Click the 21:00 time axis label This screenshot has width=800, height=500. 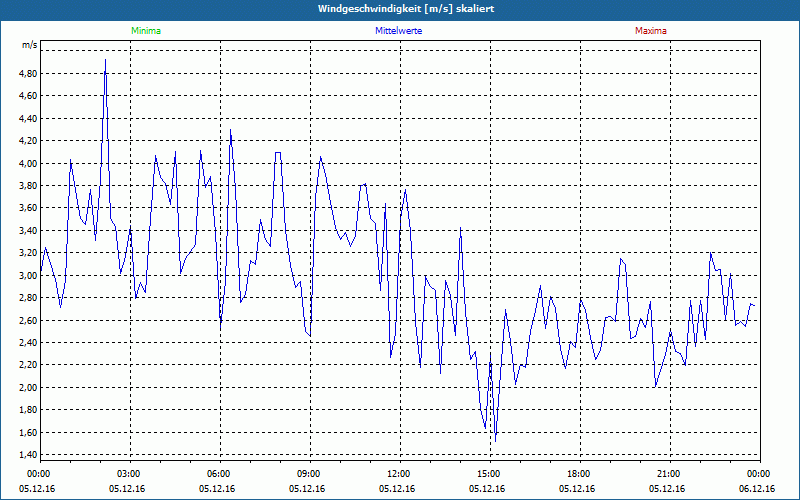[670, 474]
